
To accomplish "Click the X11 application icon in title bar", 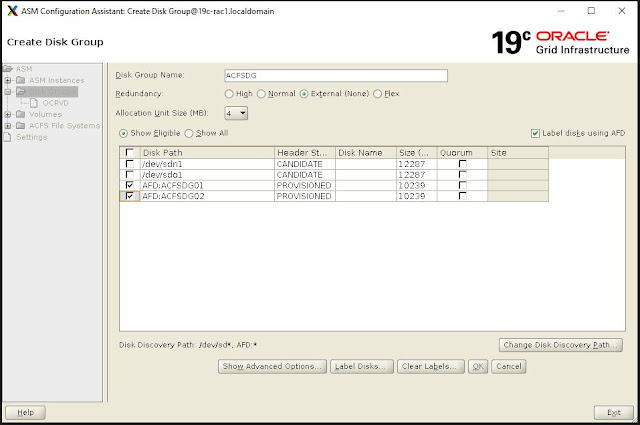I will (x=13, y=11).
